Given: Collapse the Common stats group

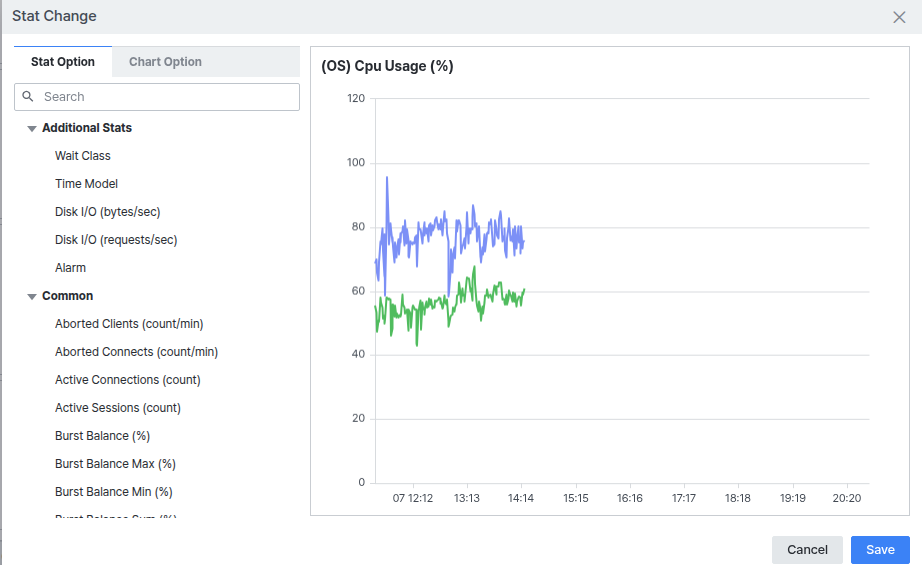Looking at the screenshot, I should (32, 296).
